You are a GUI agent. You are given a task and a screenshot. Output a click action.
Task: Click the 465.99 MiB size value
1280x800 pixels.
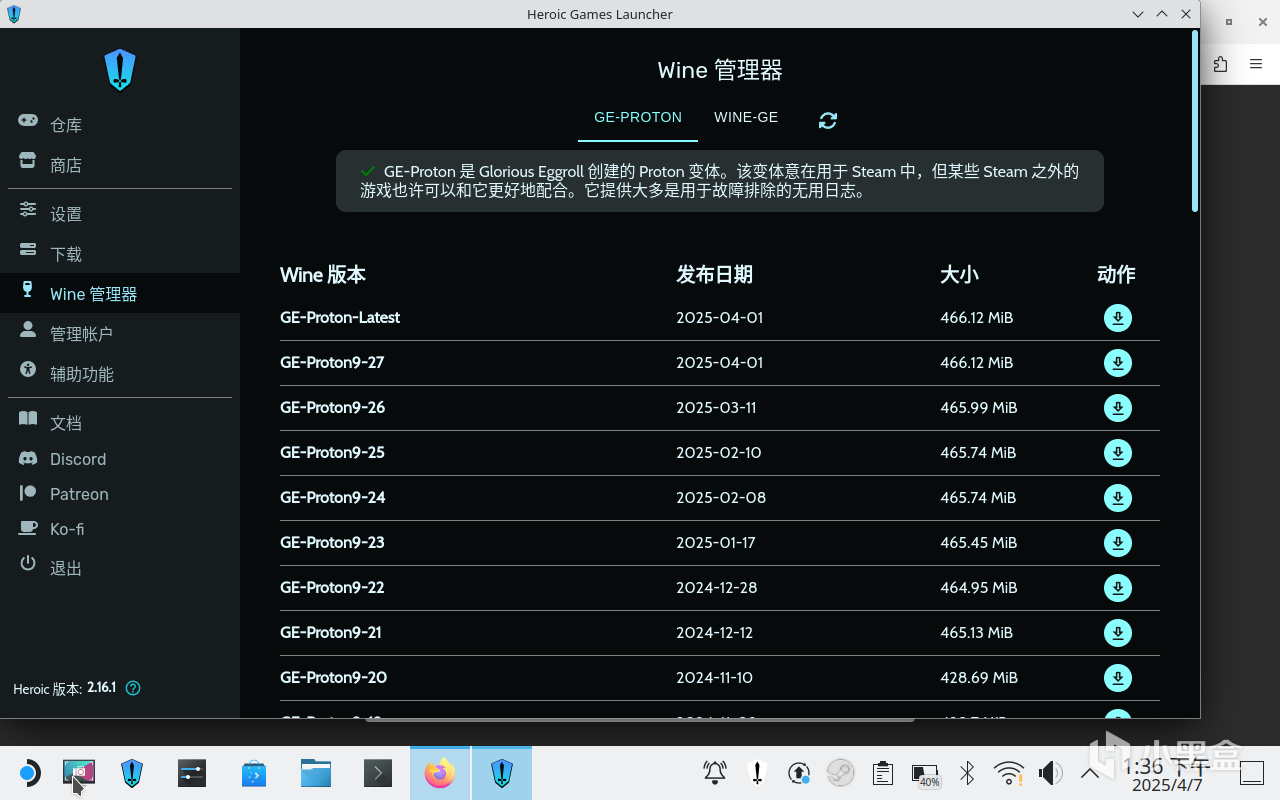coord(979,408)
